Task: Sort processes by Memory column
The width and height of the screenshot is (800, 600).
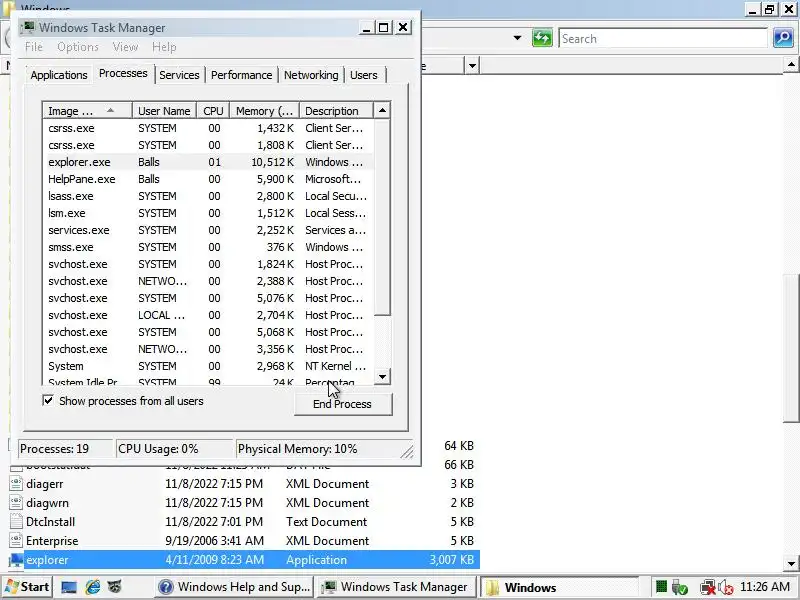Action: pos(264,111)
